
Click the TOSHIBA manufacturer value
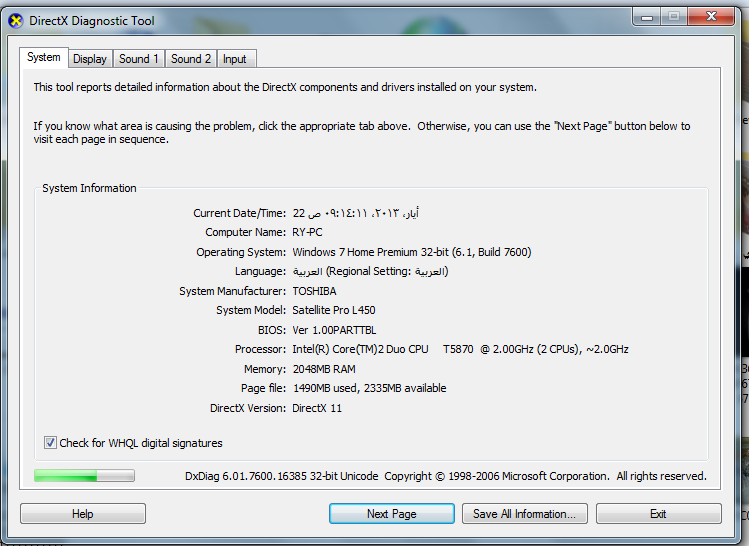click(314, 291)
